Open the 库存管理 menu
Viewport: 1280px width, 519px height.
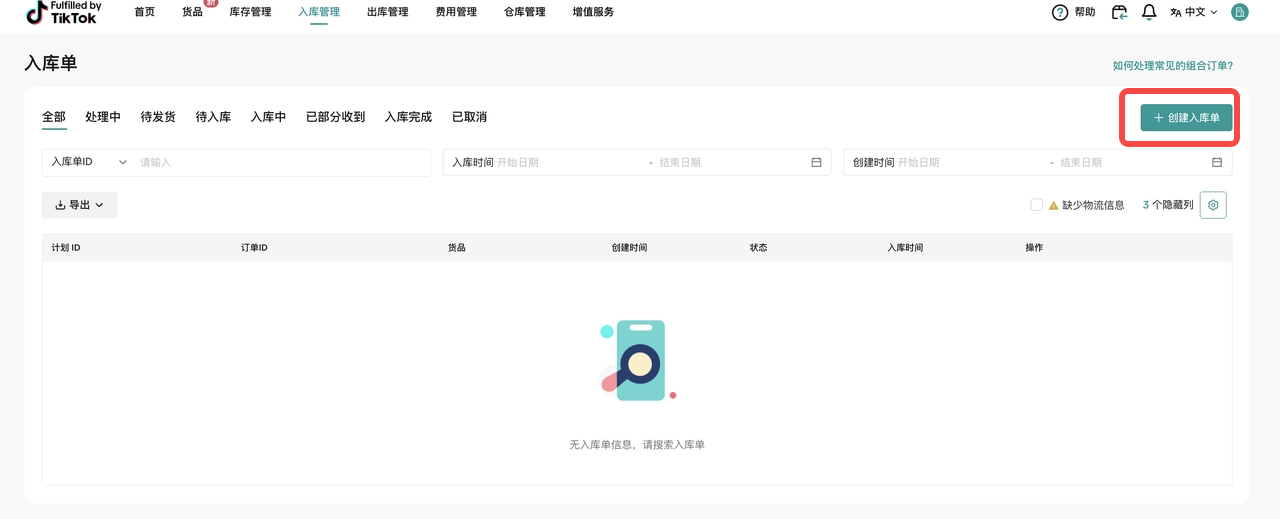[250, 12]
